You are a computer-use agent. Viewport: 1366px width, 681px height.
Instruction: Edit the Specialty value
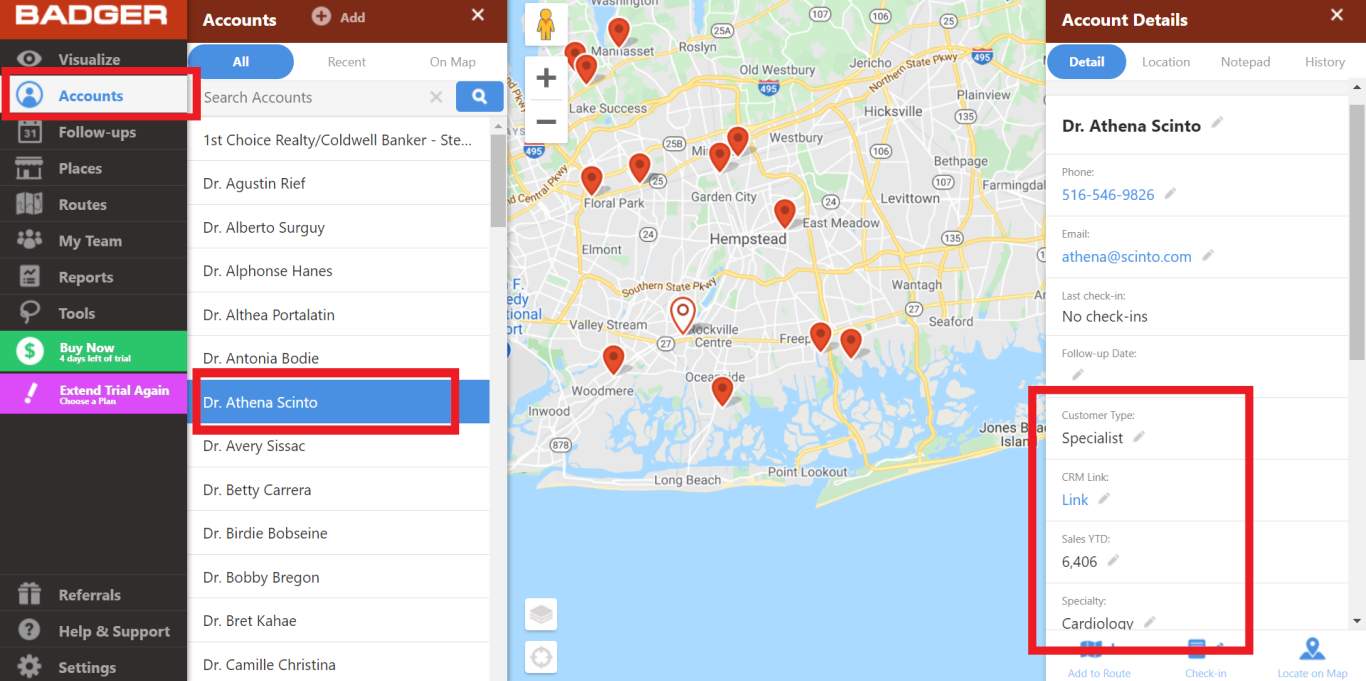1150,622
